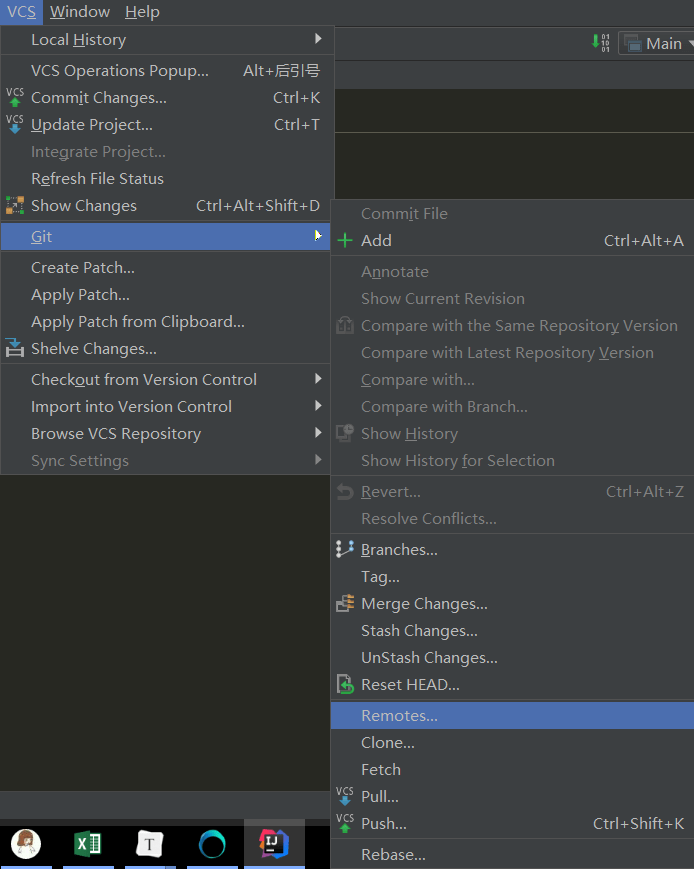This screenshot has width=694, height=869.
Task: Click the green plus Add icon
Action: [x=345, y=241]
